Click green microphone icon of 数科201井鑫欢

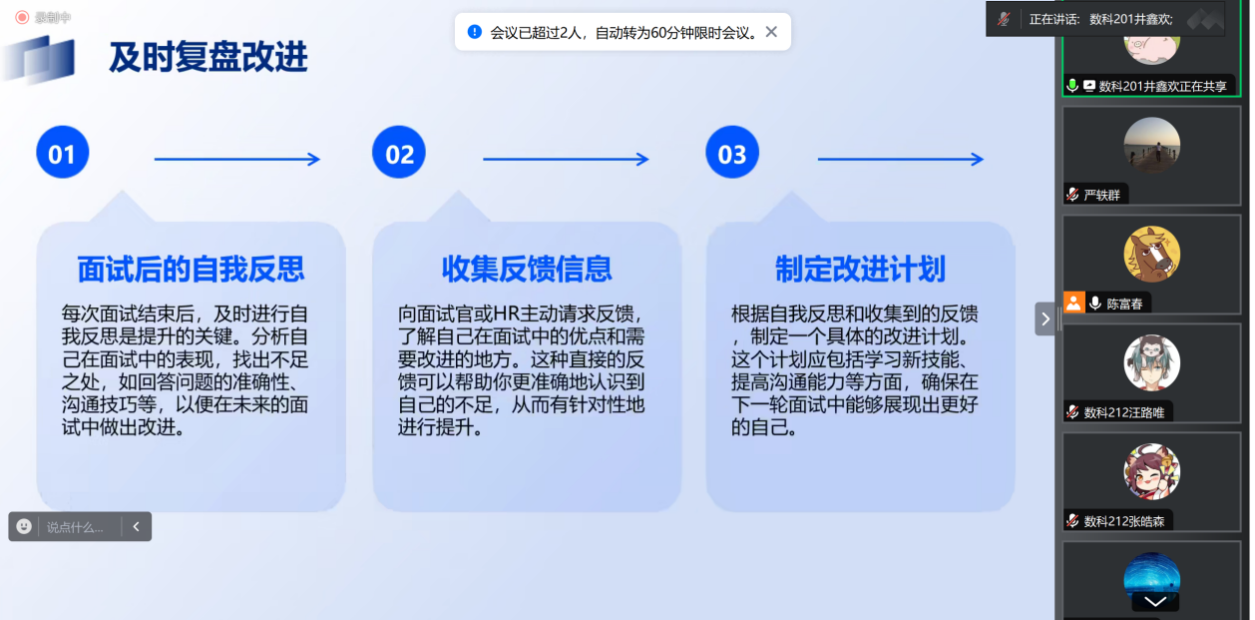point(1072,86)
